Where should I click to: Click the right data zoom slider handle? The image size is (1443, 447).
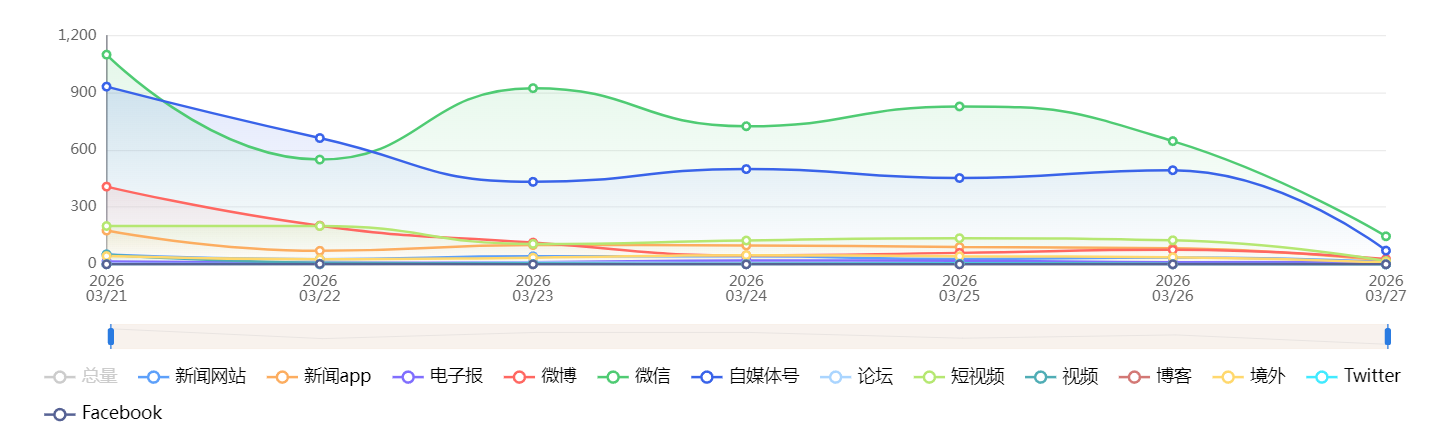1388,337
